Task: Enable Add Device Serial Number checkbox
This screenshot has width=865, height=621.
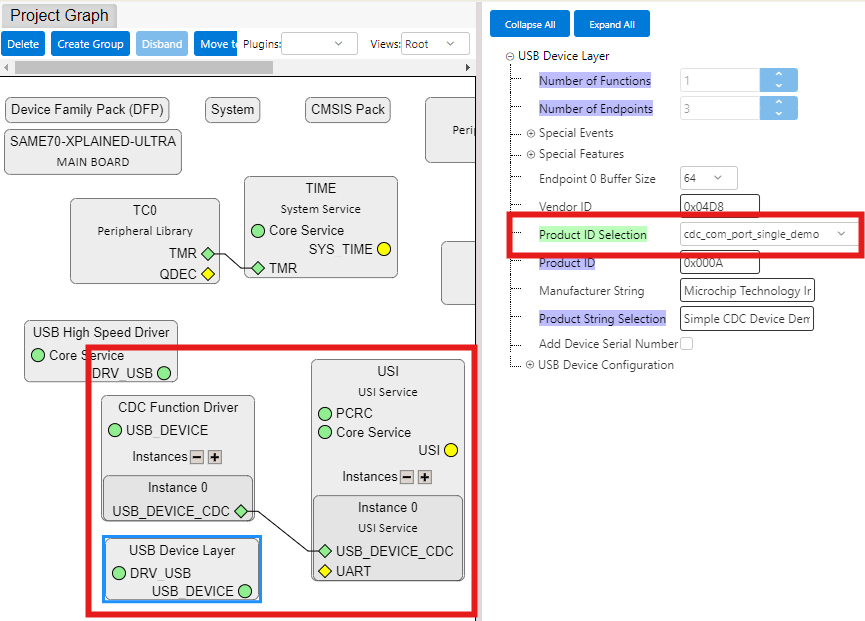Action: pyautogui.click(x=686, y=344)
